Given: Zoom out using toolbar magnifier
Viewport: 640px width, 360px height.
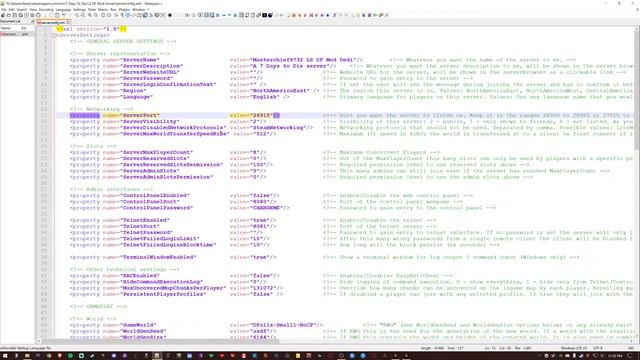Looking at the screenshot, I should [x=96, y=15].
